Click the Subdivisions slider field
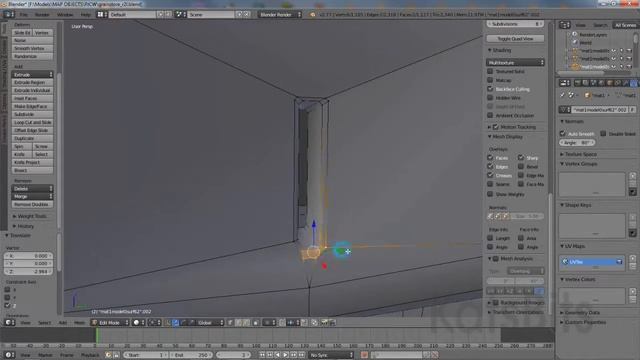The height and width of the screenshot is (360, 640). coord(515,24)
